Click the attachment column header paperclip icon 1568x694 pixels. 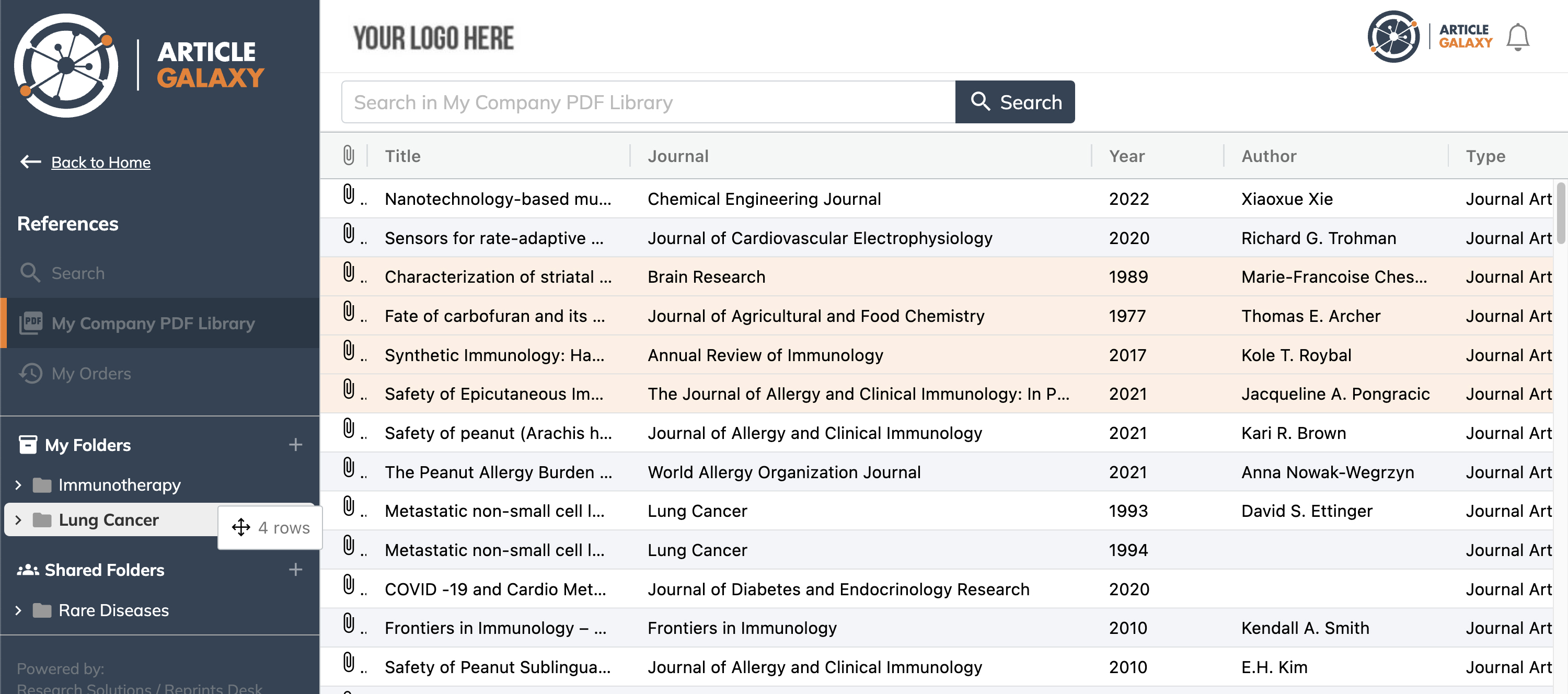[x=348, y=155]
